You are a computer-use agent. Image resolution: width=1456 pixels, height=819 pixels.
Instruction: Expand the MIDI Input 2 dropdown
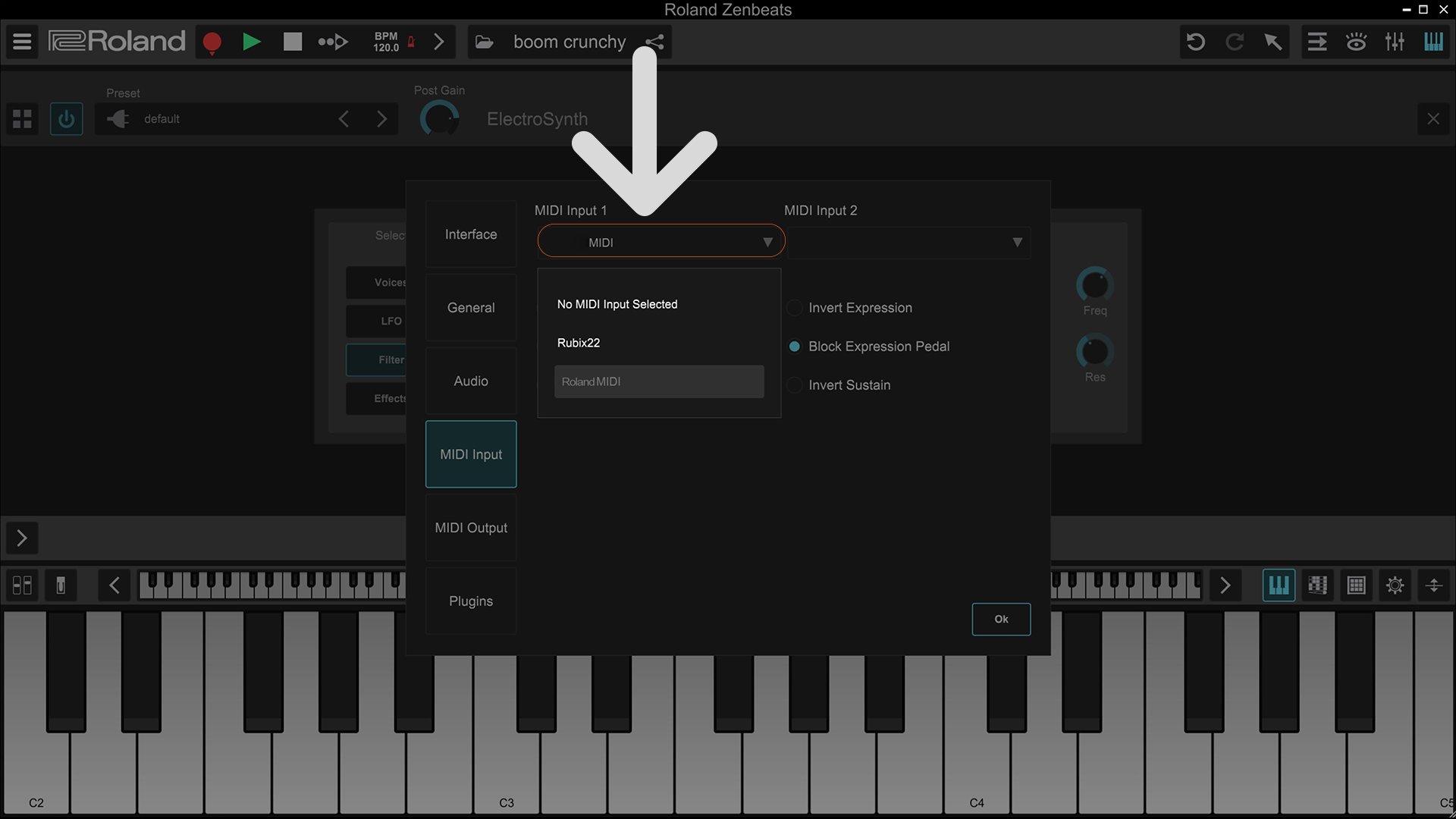(908, 242)
